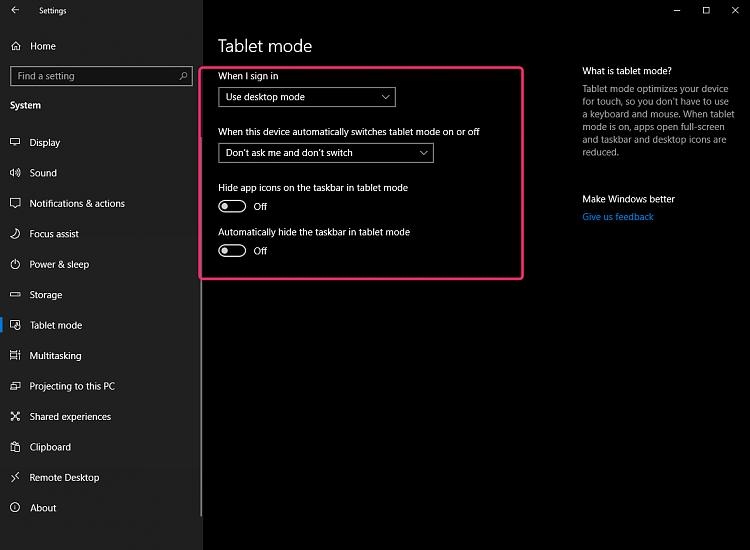Close the Settings window
This screenshot has height=550, width=750.
pos(735,10)
